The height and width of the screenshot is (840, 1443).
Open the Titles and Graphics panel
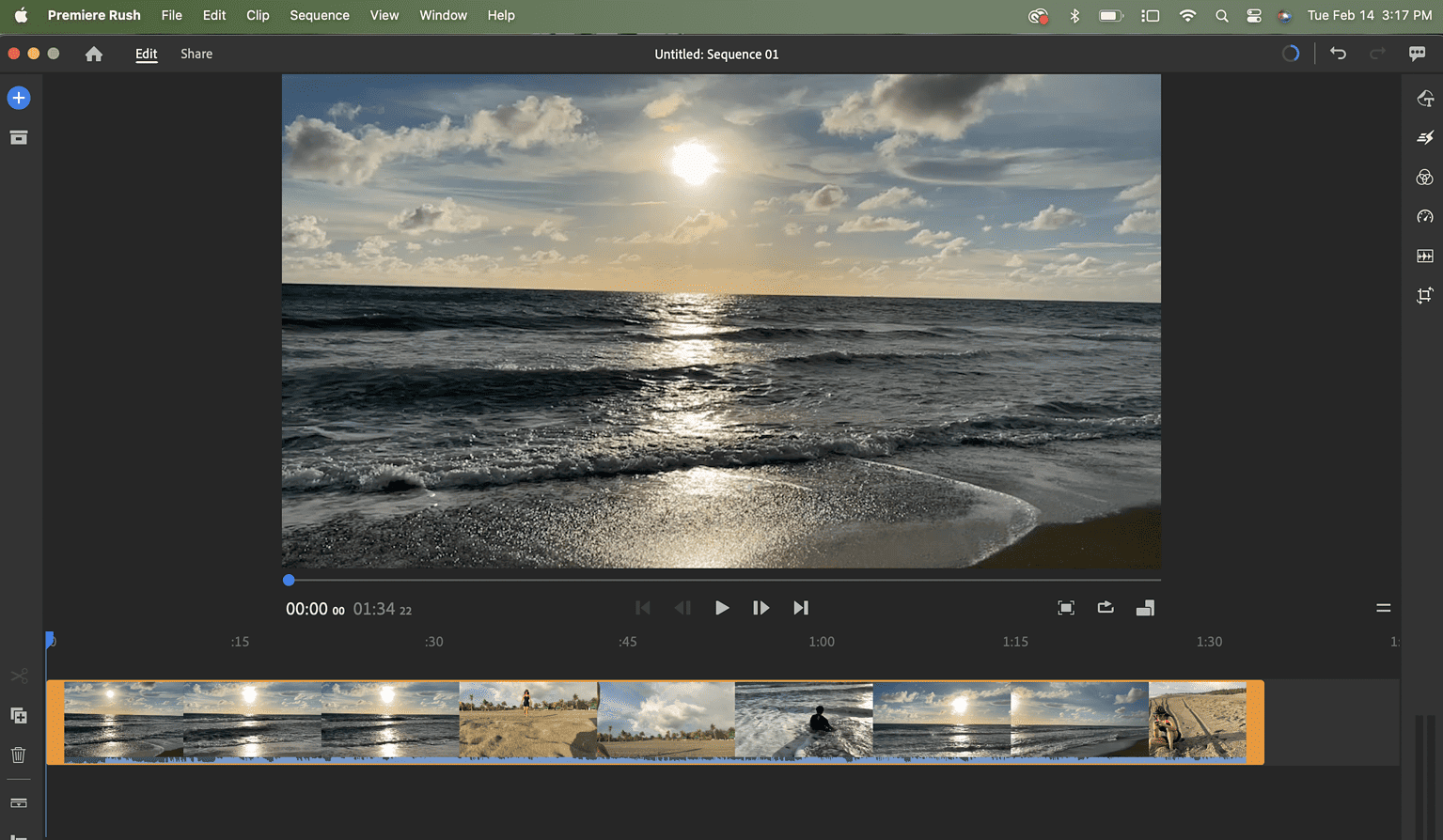pos(1425,98)
